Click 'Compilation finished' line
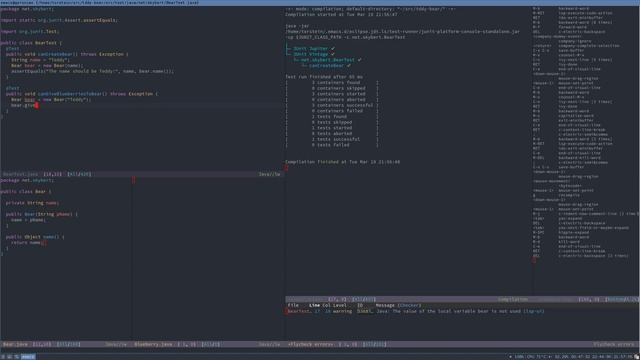640x360 pixels. tap(342, 162)
